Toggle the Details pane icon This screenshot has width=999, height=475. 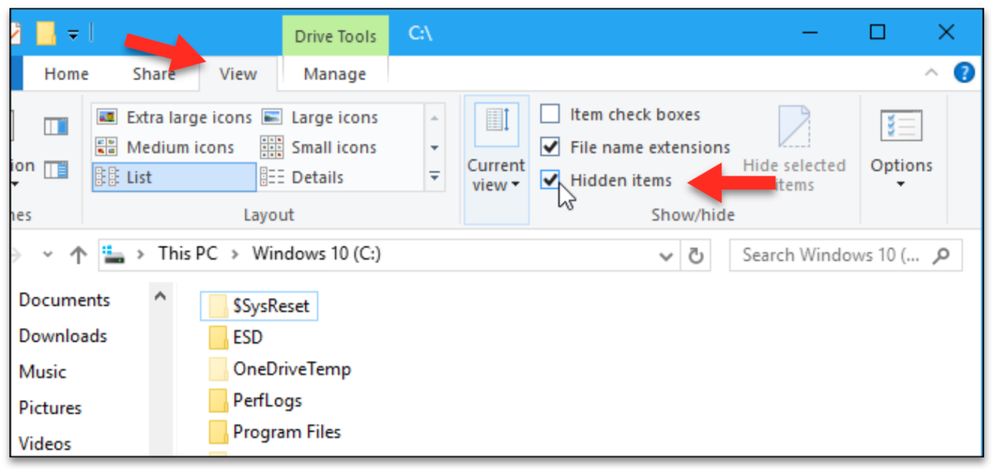coord(56,169)
